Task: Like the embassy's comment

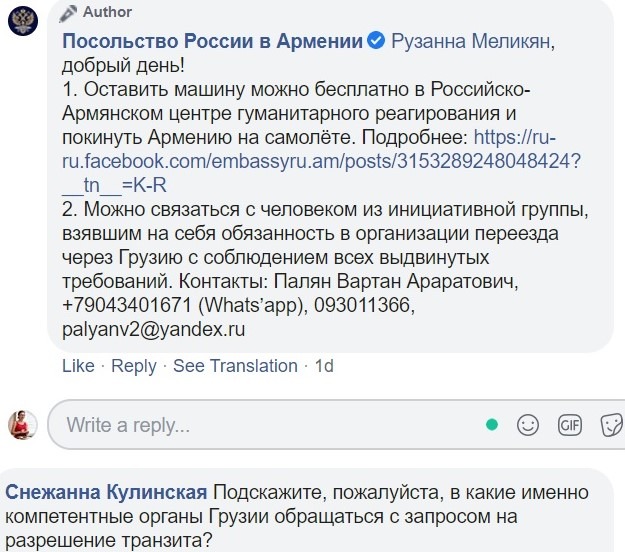Action: click(x=78, y=366)
